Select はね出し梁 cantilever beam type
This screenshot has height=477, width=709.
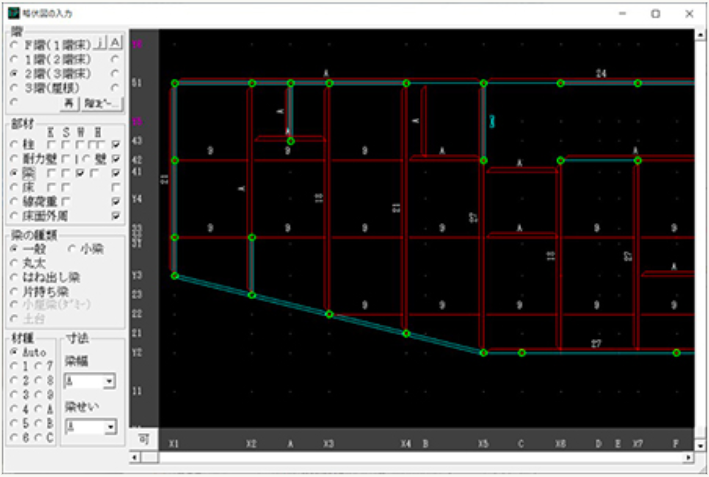click(x=14, y=276)
